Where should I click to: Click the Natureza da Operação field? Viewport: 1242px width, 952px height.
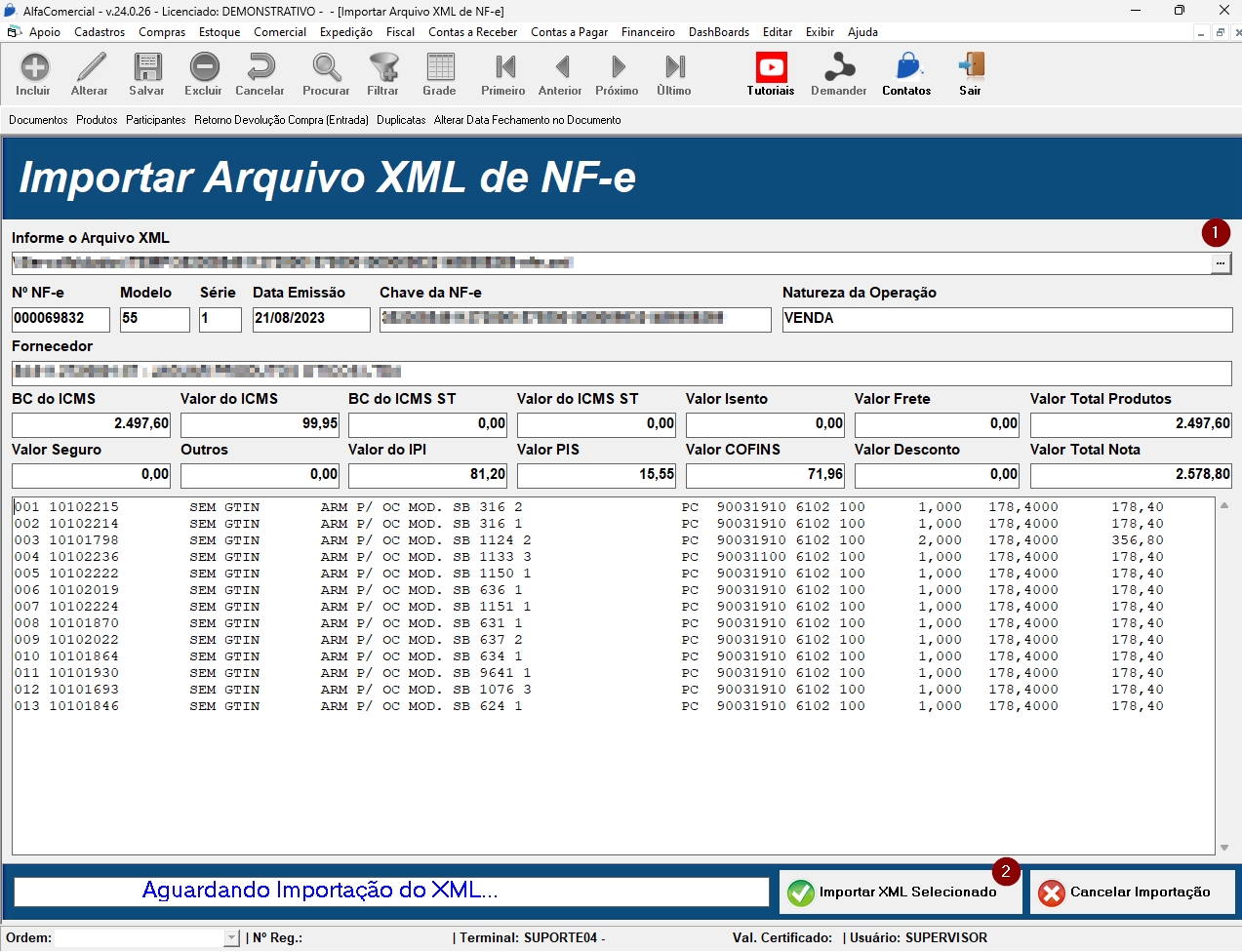coord(1007,319)
